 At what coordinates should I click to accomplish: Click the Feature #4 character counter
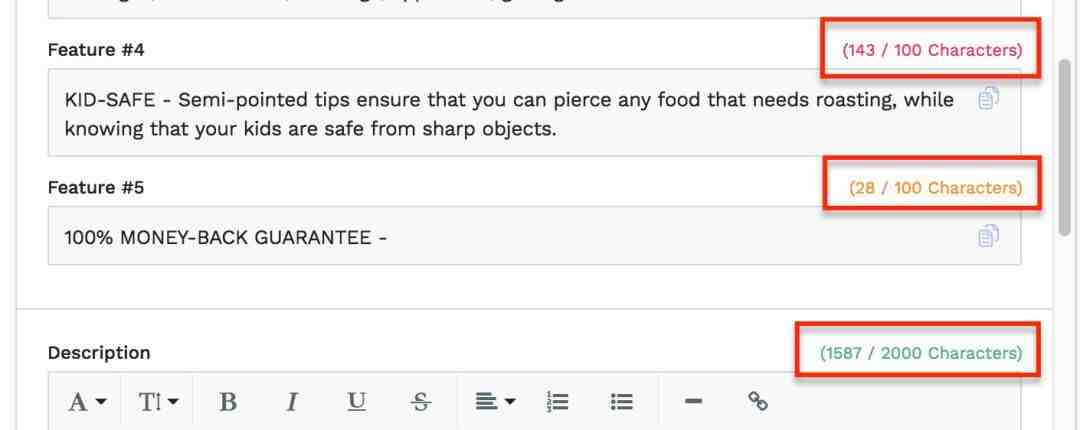click(x=932, y=50)
